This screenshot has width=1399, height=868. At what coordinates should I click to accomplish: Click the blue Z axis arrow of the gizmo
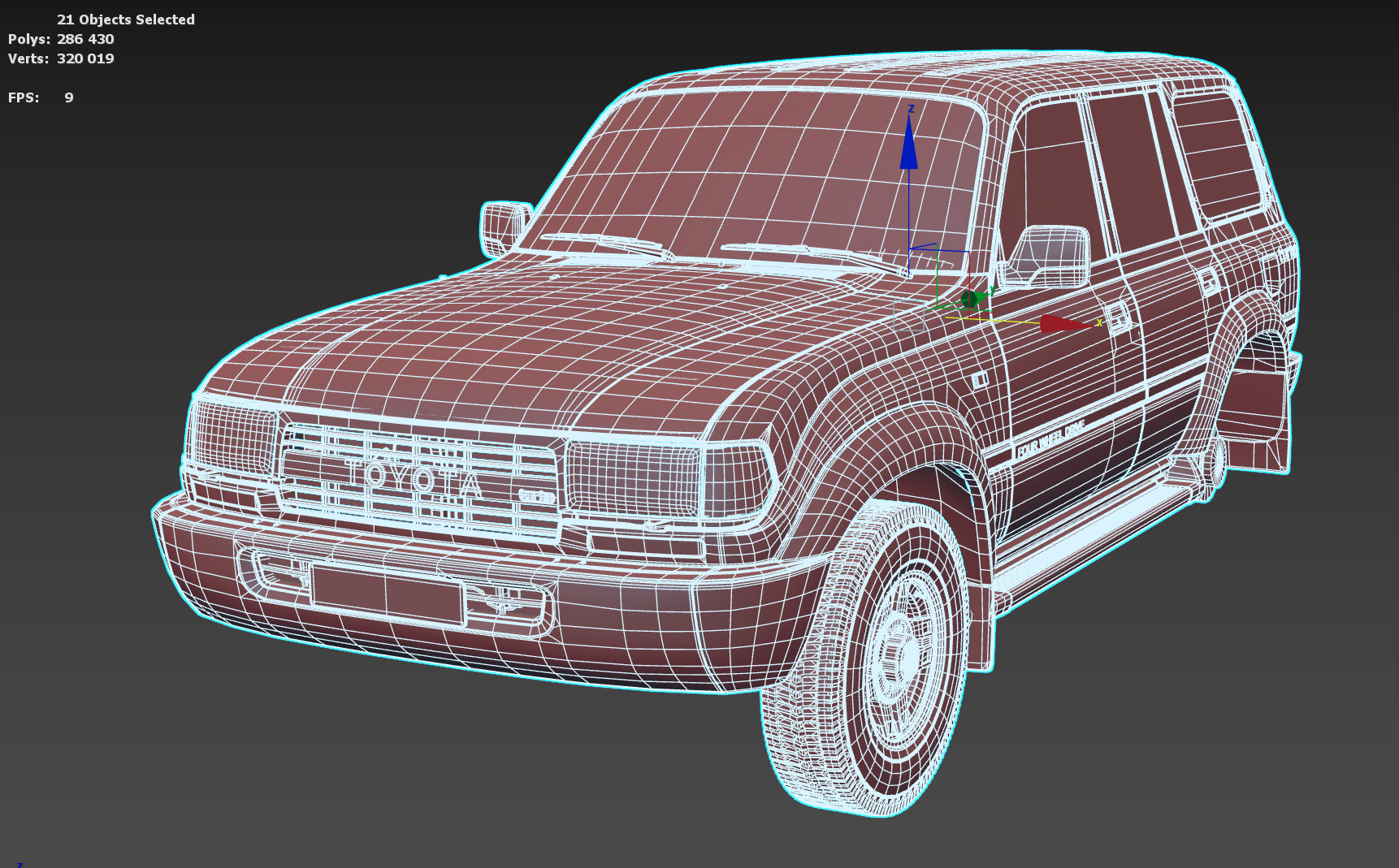908,142
